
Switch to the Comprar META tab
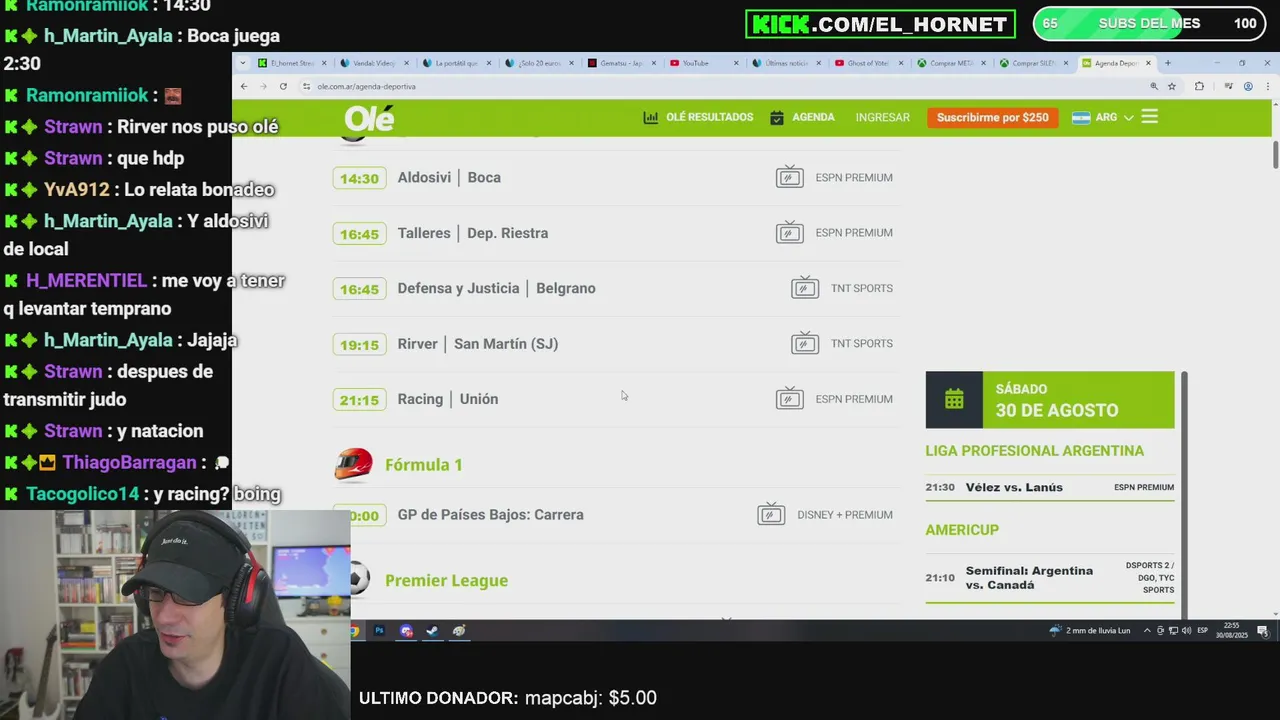click(951, 63)
